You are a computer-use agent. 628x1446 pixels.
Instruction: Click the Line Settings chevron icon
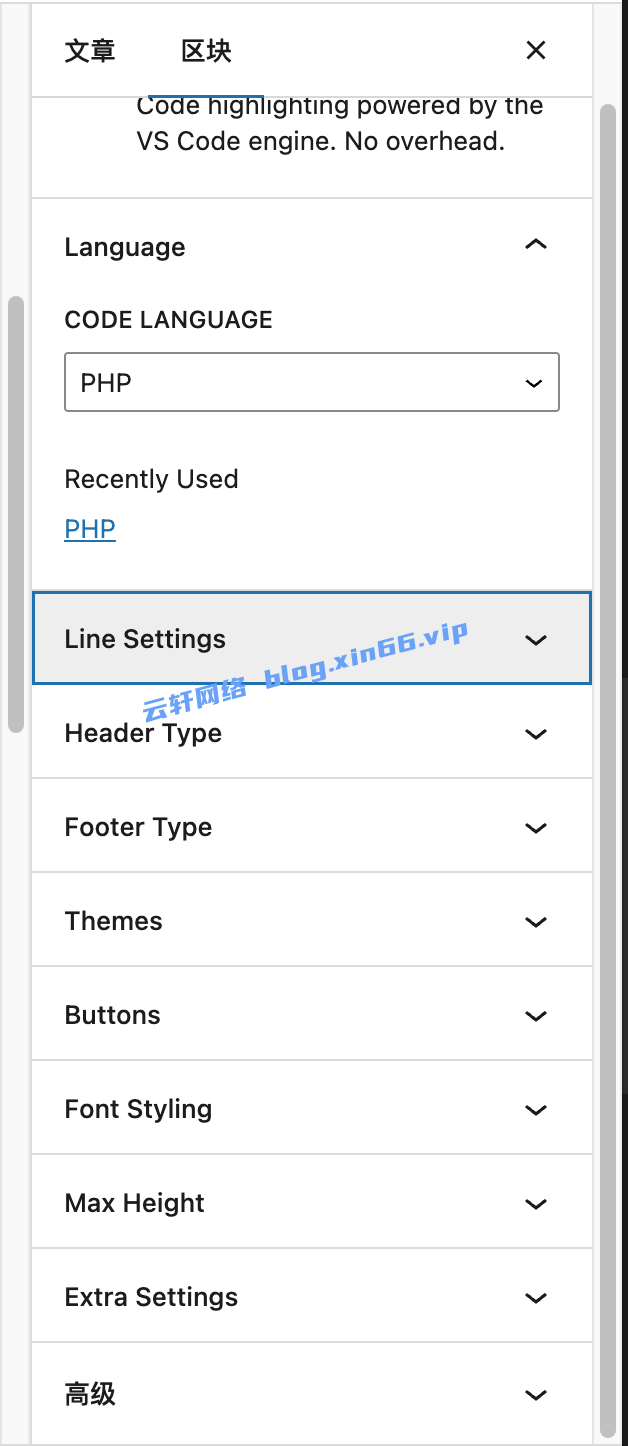536,640
